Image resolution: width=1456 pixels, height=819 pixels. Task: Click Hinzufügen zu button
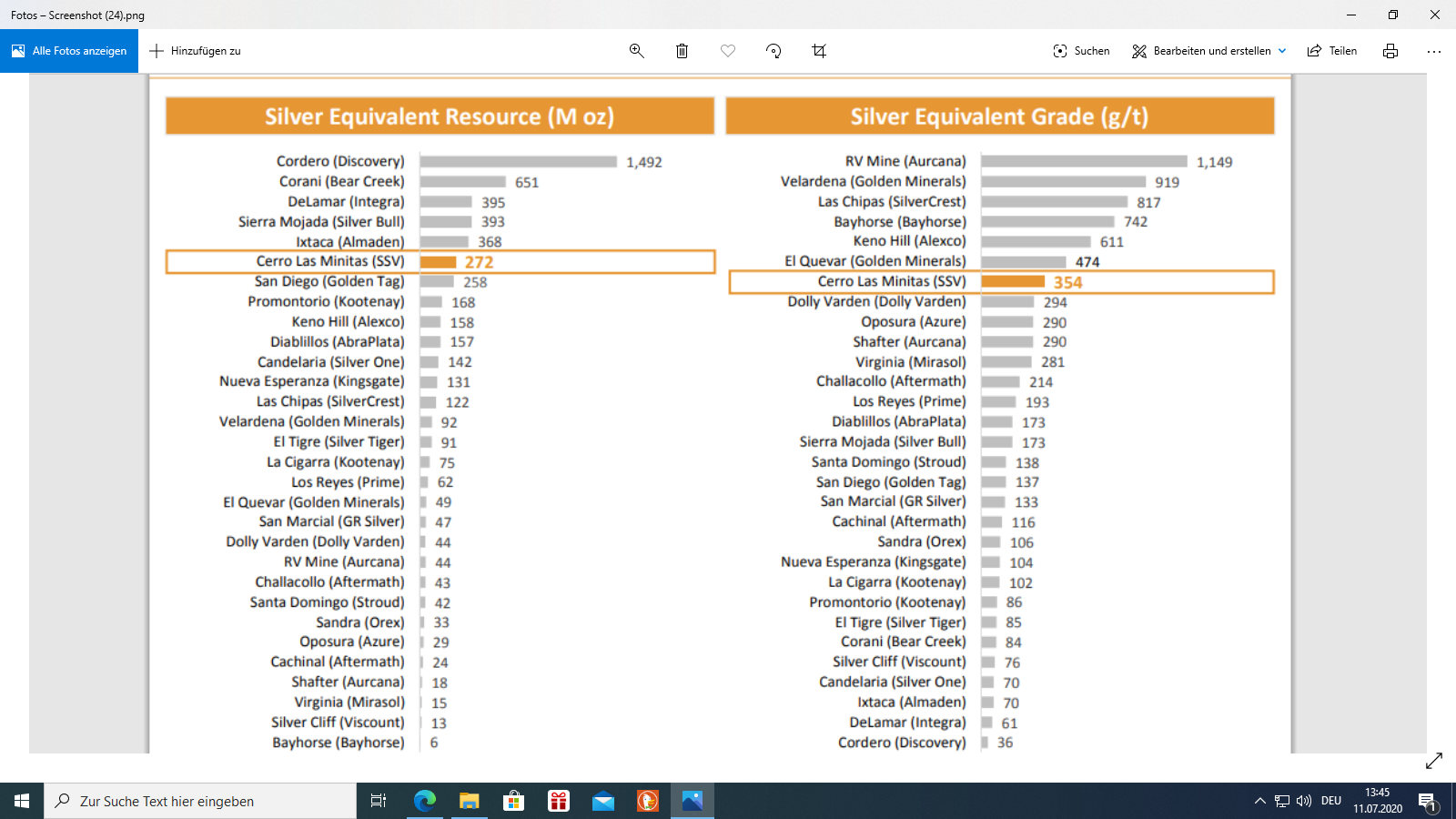195,51
